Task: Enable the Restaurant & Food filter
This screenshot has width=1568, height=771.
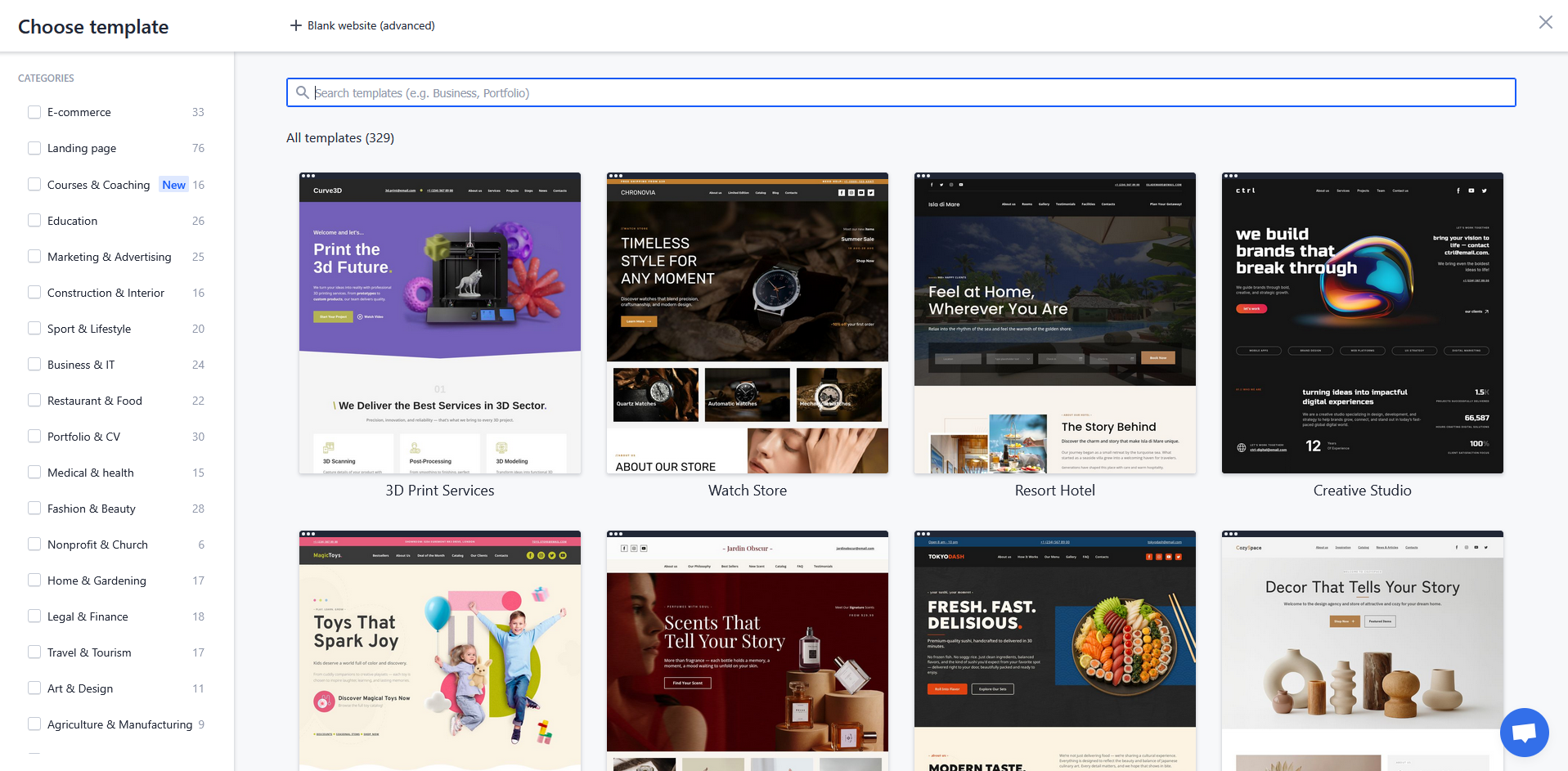Action: [34, 400]
